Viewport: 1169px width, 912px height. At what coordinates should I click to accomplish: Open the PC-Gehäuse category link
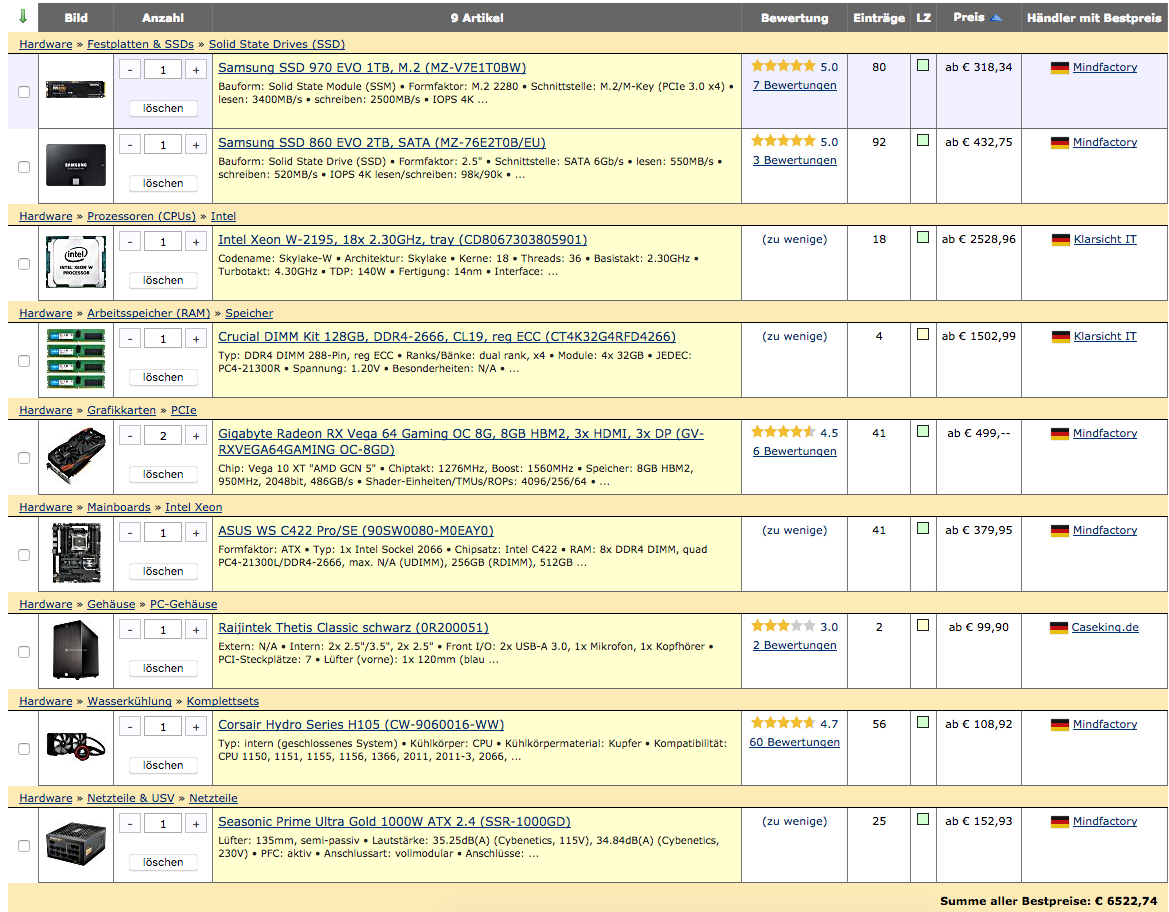coord(183,604)
